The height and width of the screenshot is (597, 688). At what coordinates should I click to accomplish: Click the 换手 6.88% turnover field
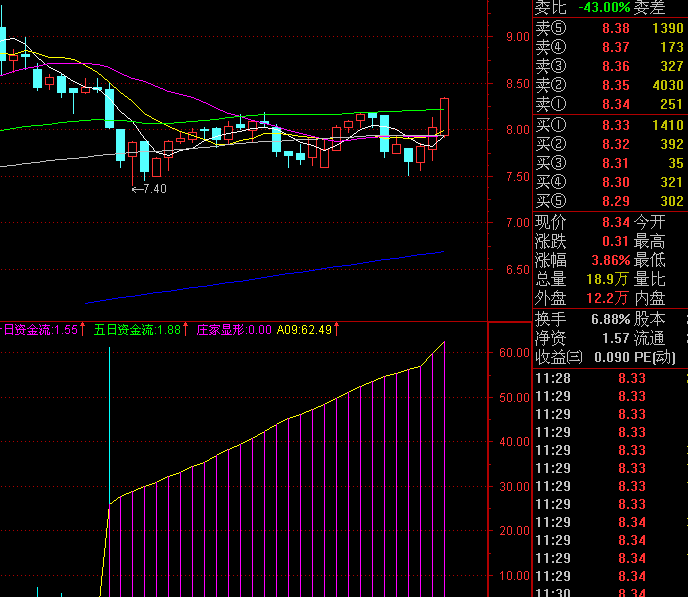tap(582, 319)
